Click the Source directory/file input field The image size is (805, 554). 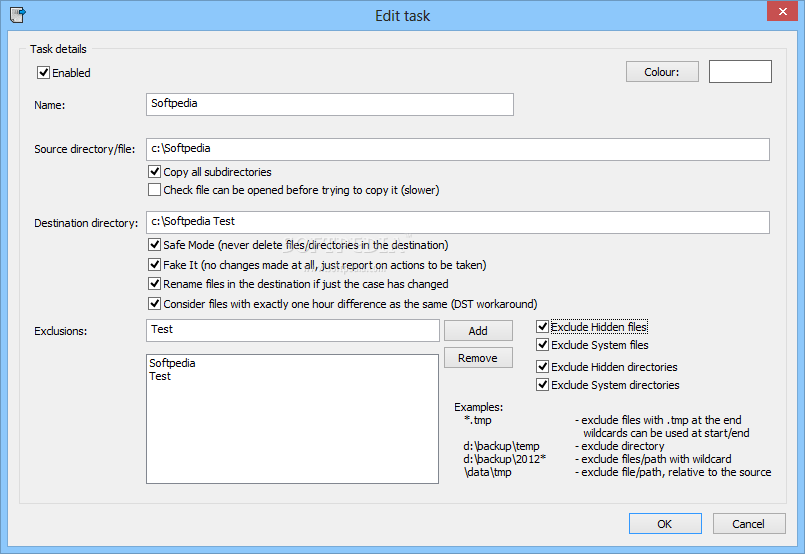point(457,149)
